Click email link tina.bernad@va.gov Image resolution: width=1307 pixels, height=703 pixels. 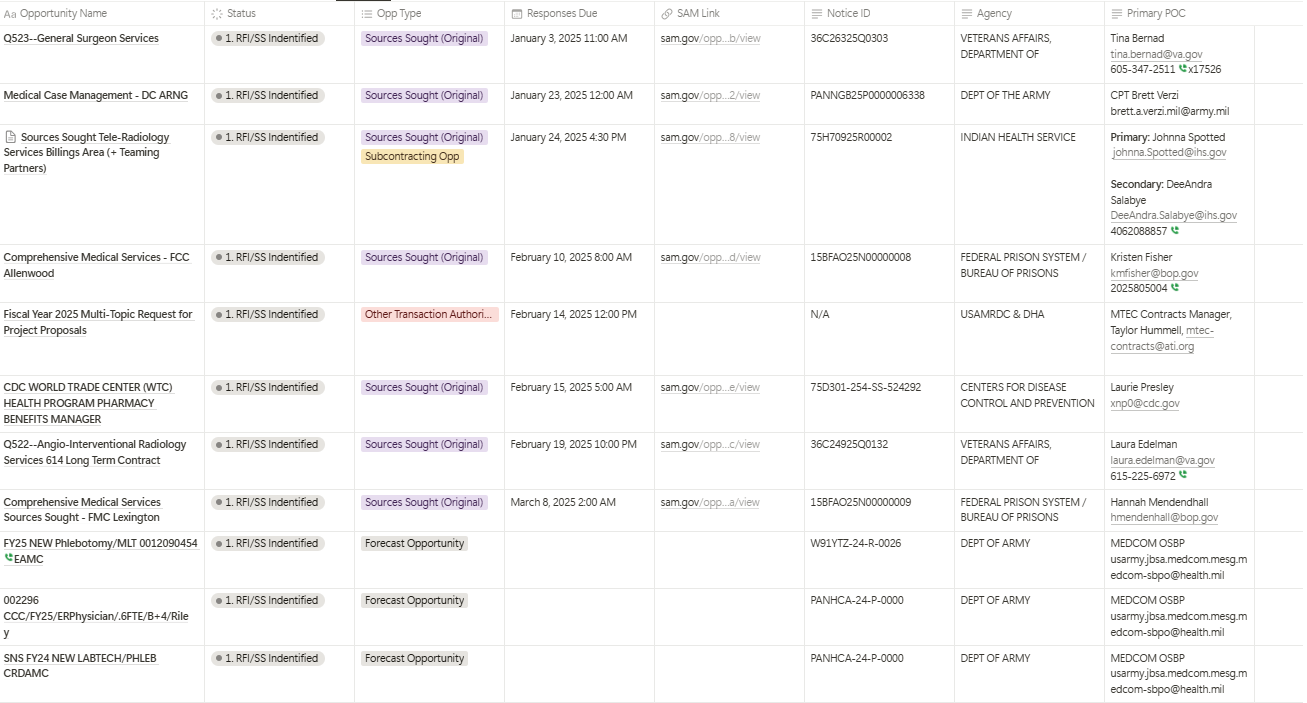click(1156, 54)
